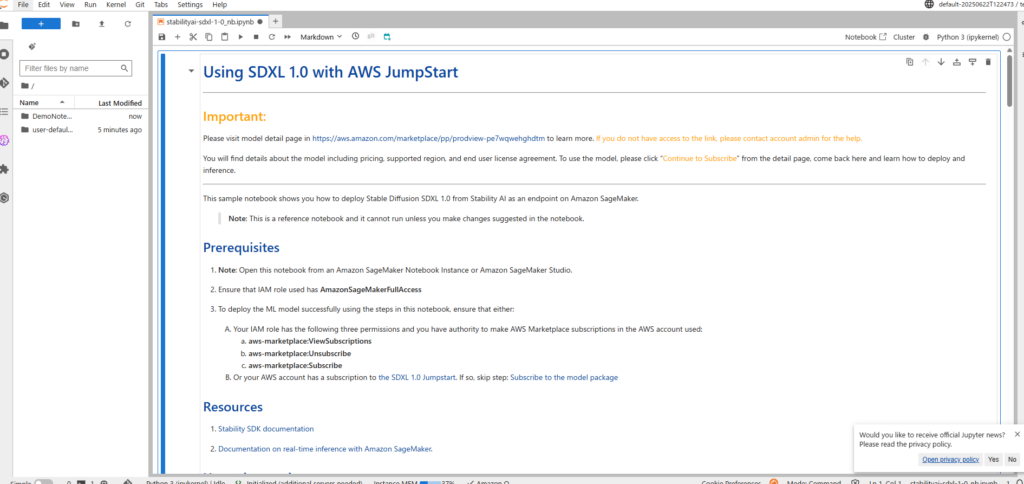
Task: Delete the cell with trash icon
Action: coord(988,62)
